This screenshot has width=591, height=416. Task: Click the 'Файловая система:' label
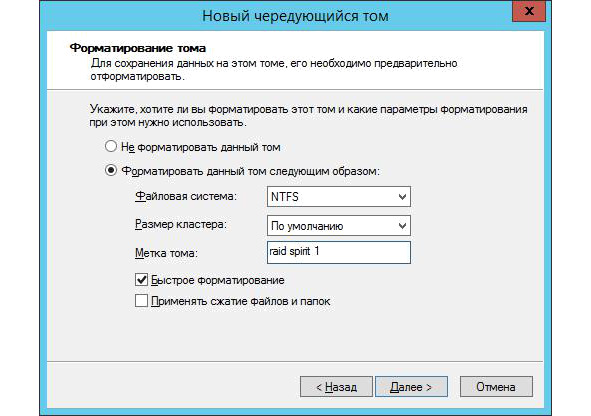point(186,196)
